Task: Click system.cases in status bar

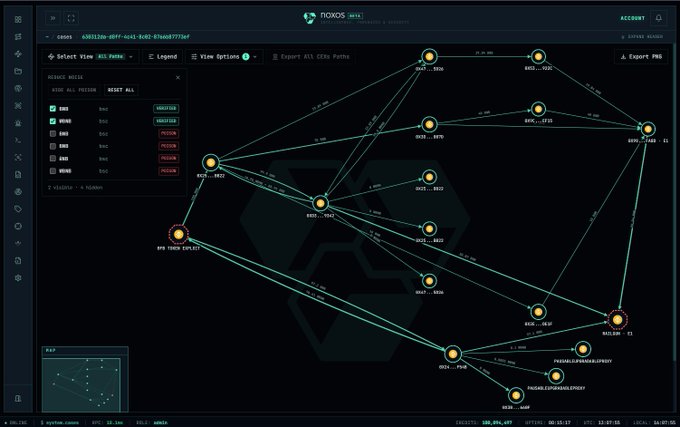Action: 60,422
